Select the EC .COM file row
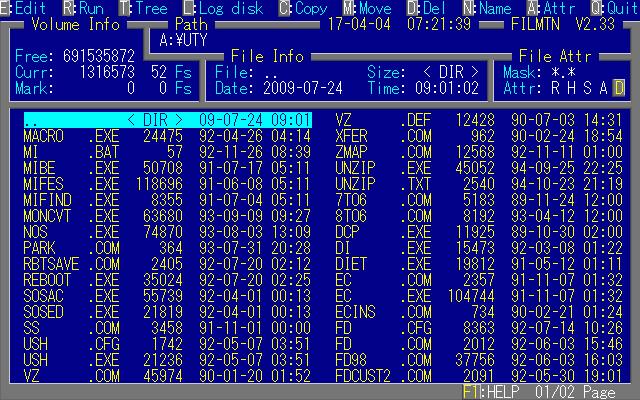The image size is (640, 400). (x=480, y=280)
